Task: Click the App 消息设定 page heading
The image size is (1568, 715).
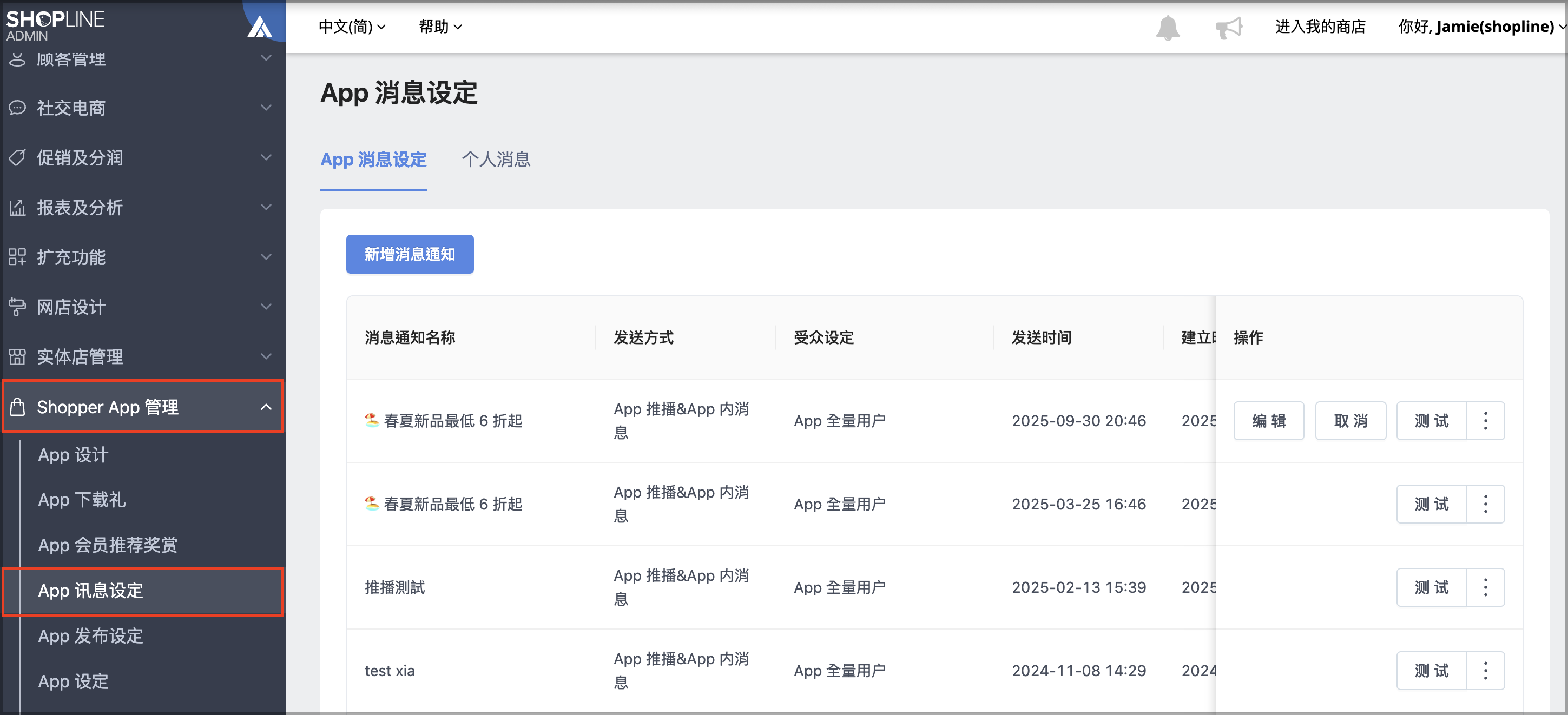Action: (x=399, y=93)
